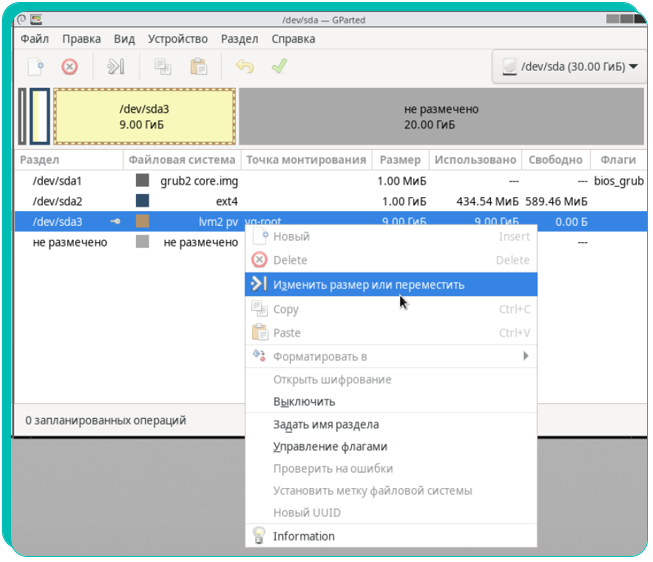Click the Paste partition toolbar icon
This screenshot has width=653, height=562.
click(199, 67)
